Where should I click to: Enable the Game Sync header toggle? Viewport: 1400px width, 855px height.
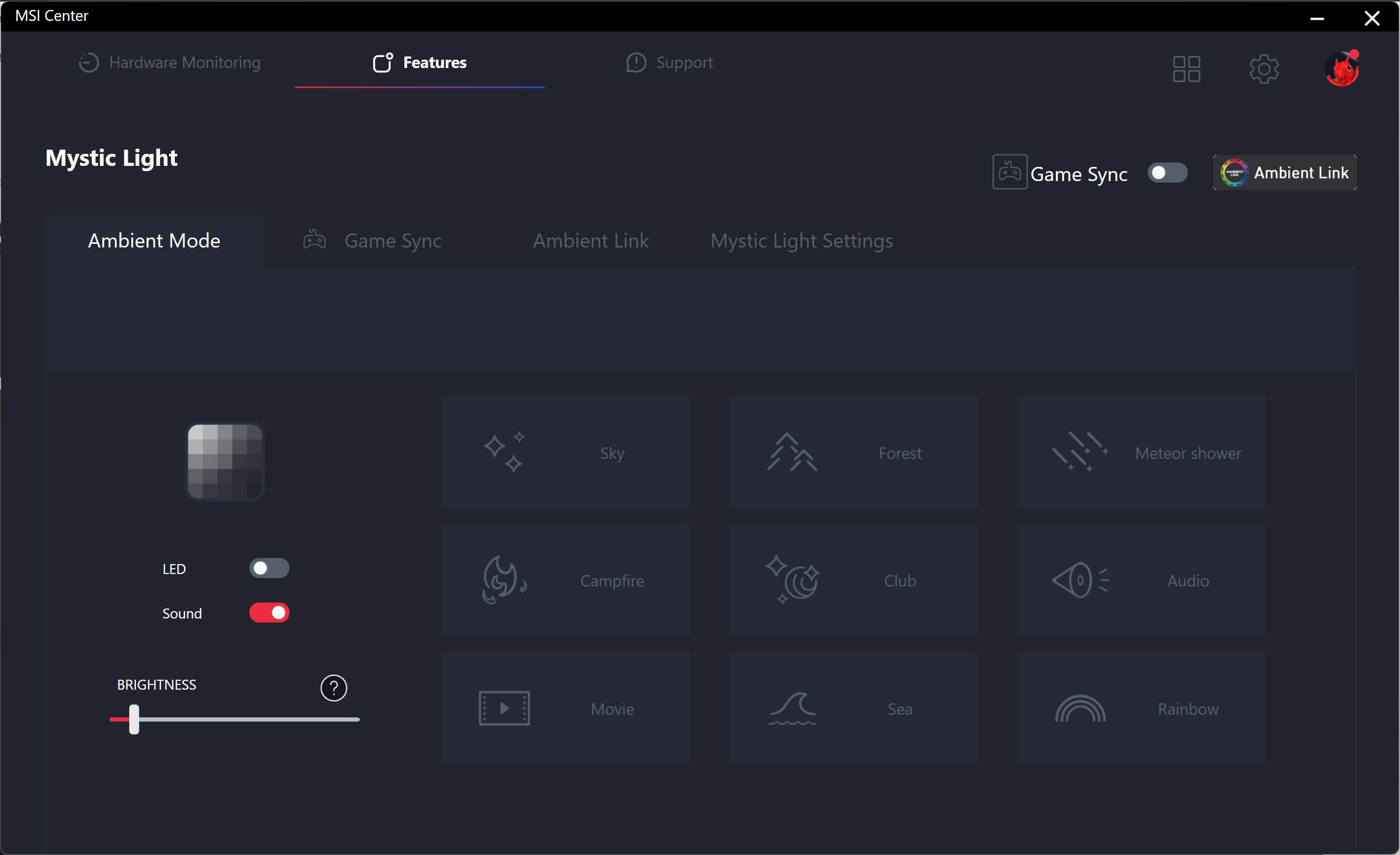(x=1167, y=173)
